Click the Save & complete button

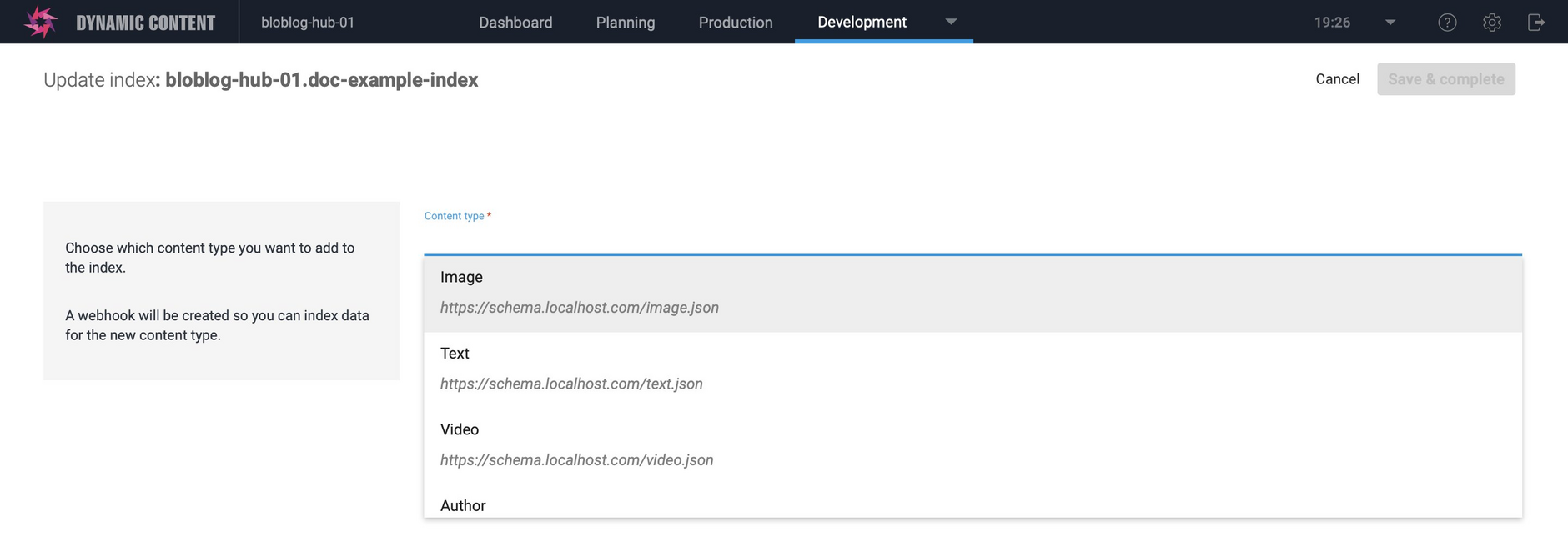(1445, 79)
